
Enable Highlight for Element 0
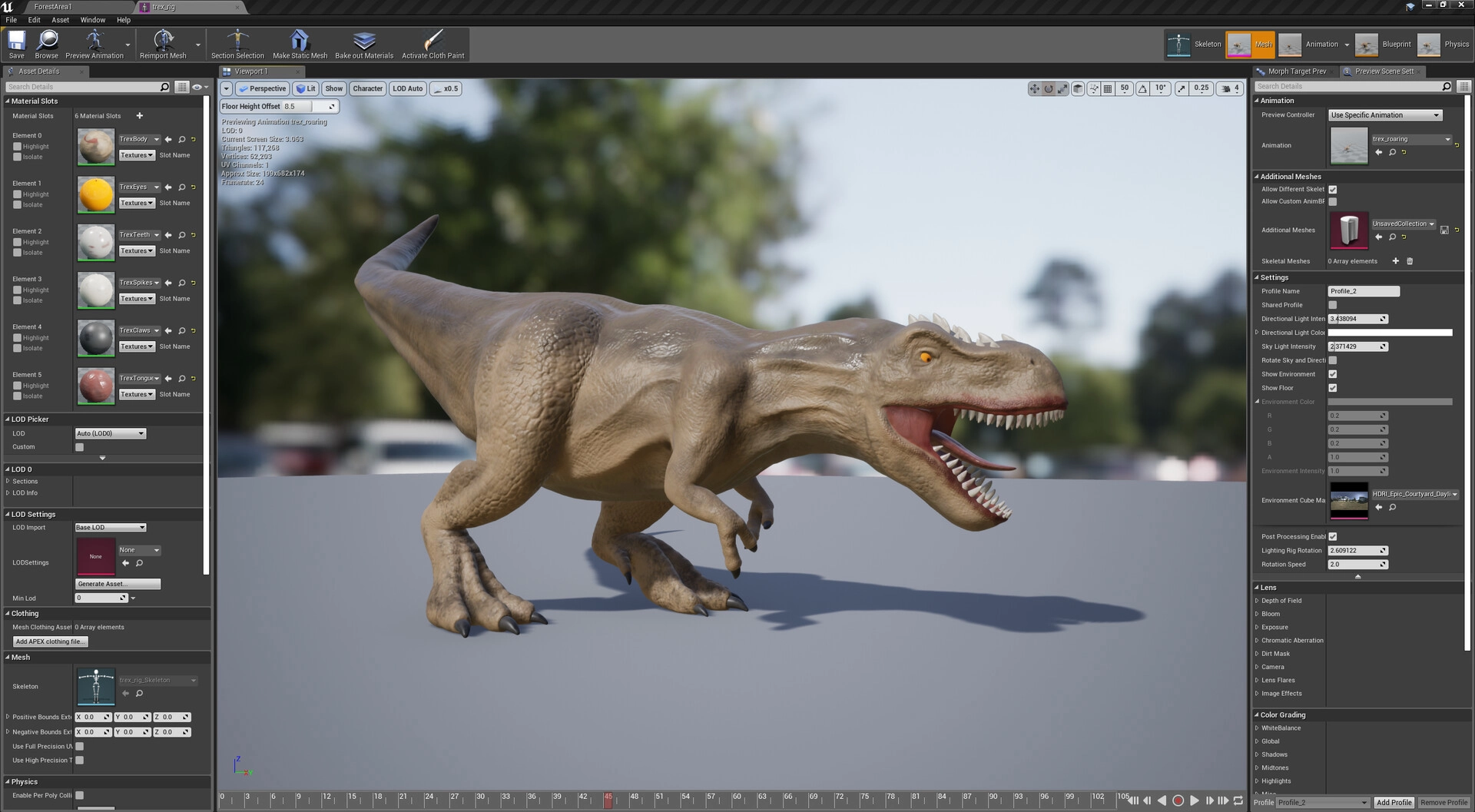(x=18, y=147)
